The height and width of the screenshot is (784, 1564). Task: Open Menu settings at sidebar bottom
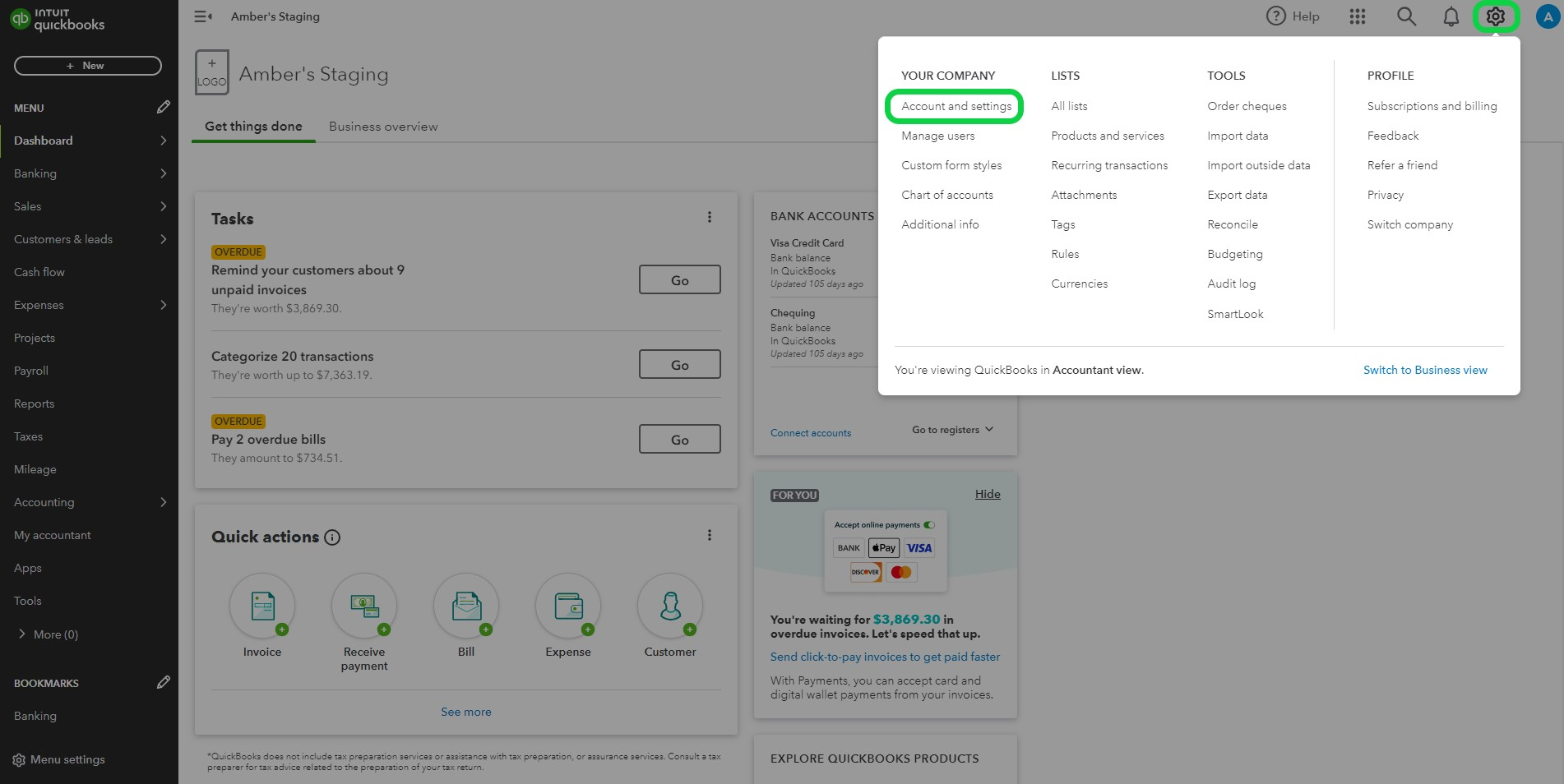(59, 759)
